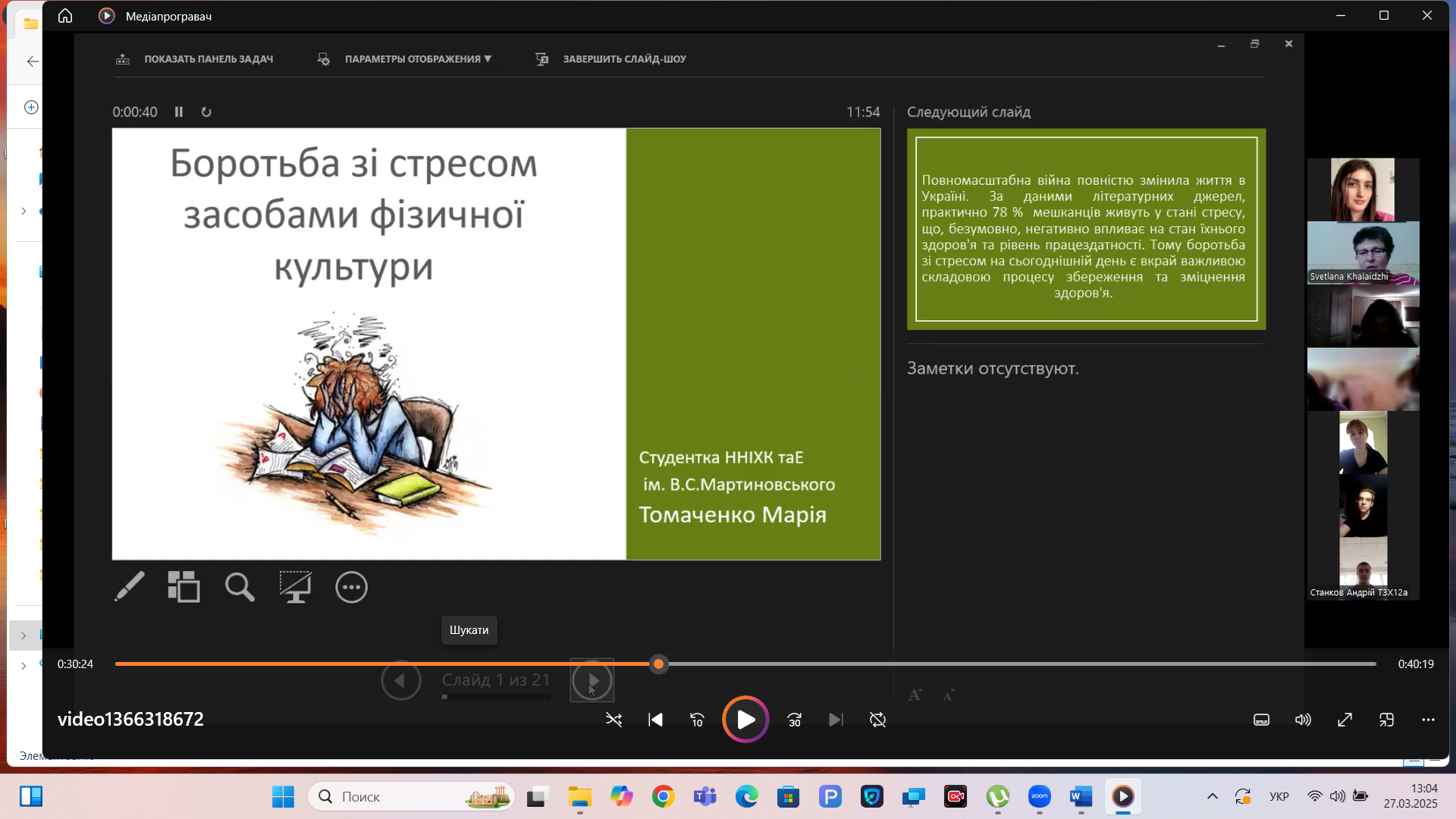This screenshot has height=819, width=1456.
Task: Click the УКР language indicator
Action: point(1279,796)
